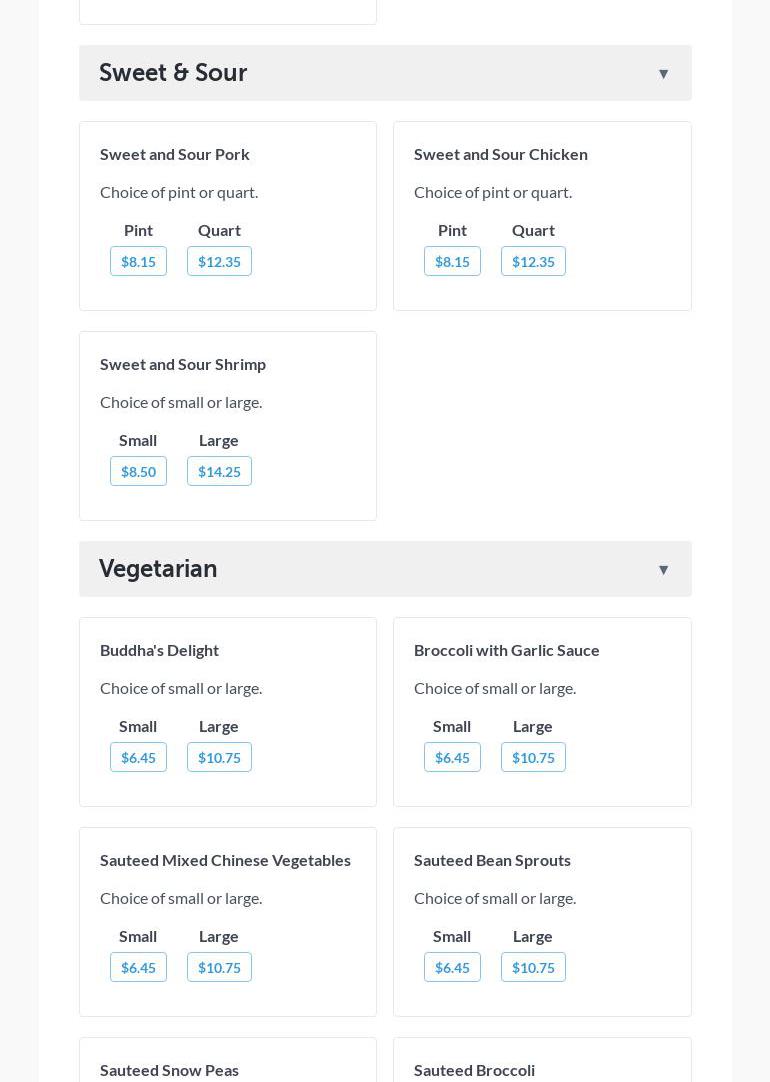Pick Small $6.45 Sauteed Mixed Chinese Vegetables
Image resolution: width=770 pixels, height=1082 pixels.
[138, 968]
